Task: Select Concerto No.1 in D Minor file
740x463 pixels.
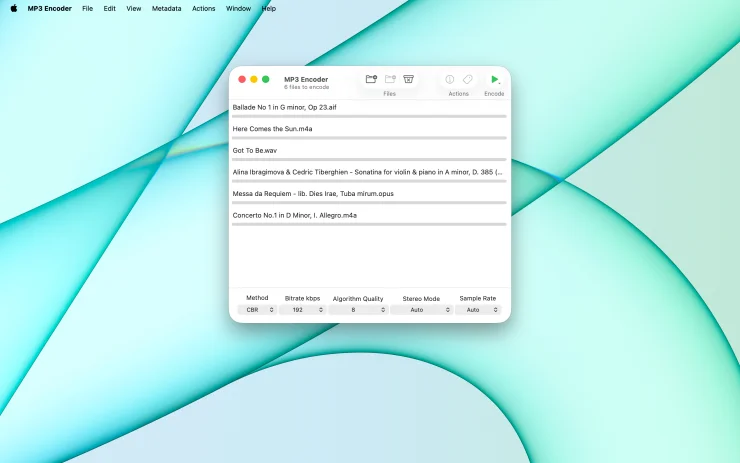Action: (x=294, y=215)
